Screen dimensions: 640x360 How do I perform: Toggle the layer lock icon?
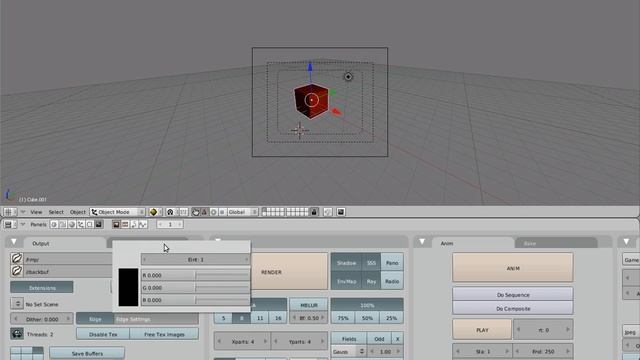click(x=314, y=212)
